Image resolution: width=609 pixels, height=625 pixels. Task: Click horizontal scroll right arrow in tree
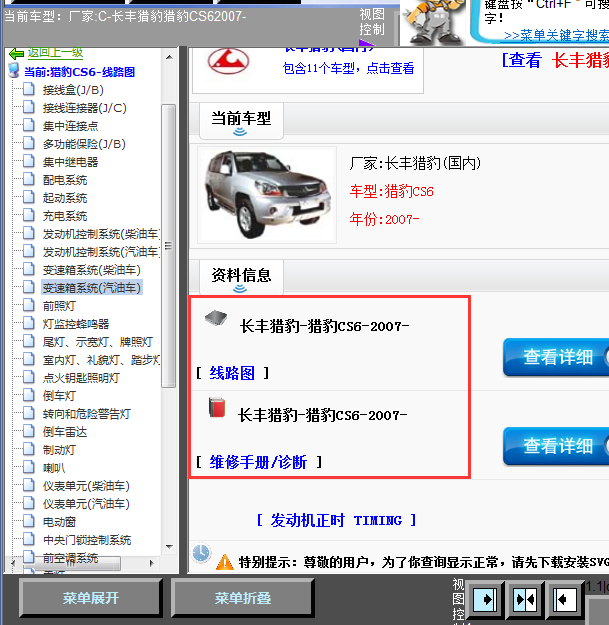pos(151,563)
